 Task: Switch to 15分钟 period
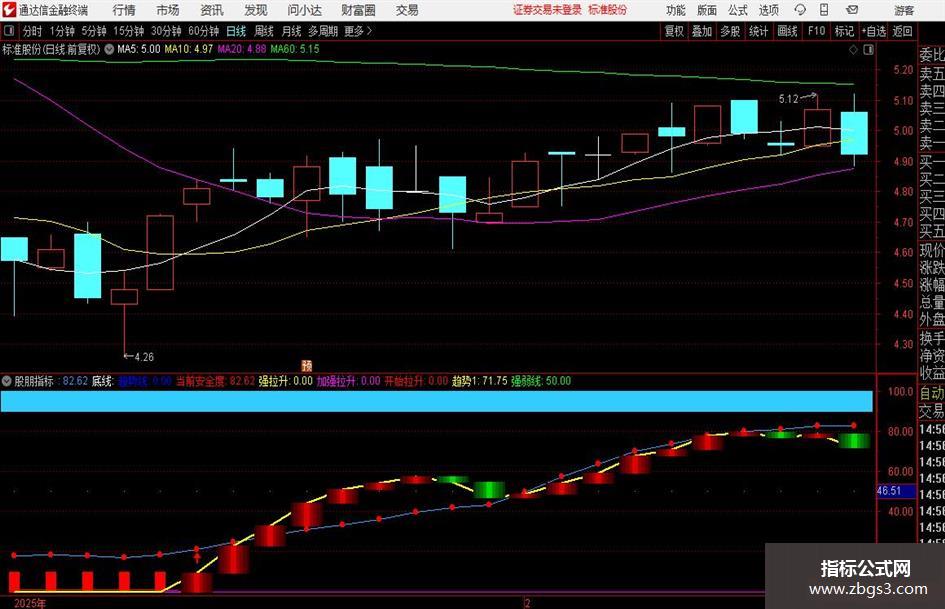click(x=128, y=31)
